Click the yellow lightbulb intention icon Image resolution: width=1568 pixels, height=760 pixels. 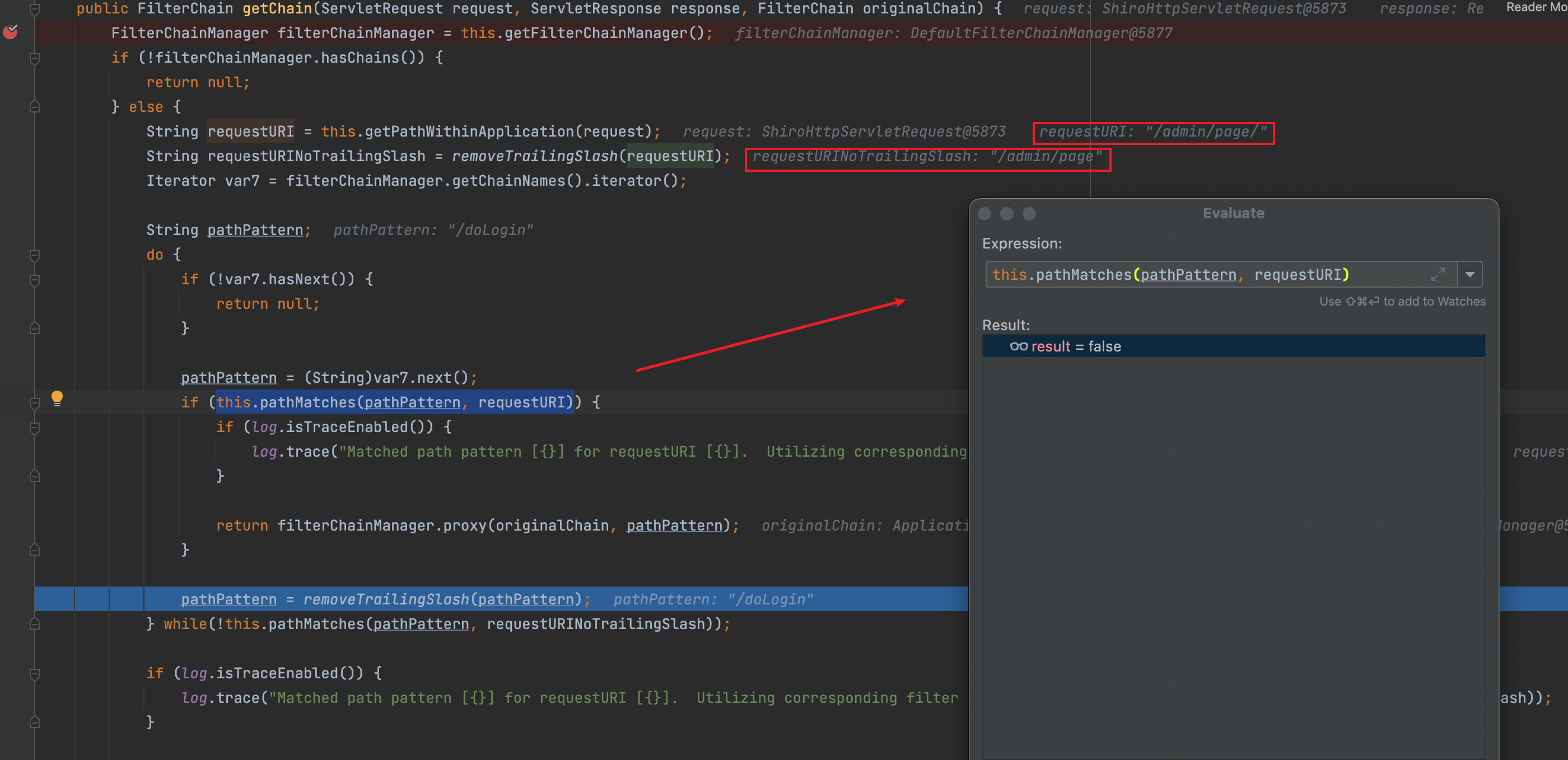click(57, 398)
